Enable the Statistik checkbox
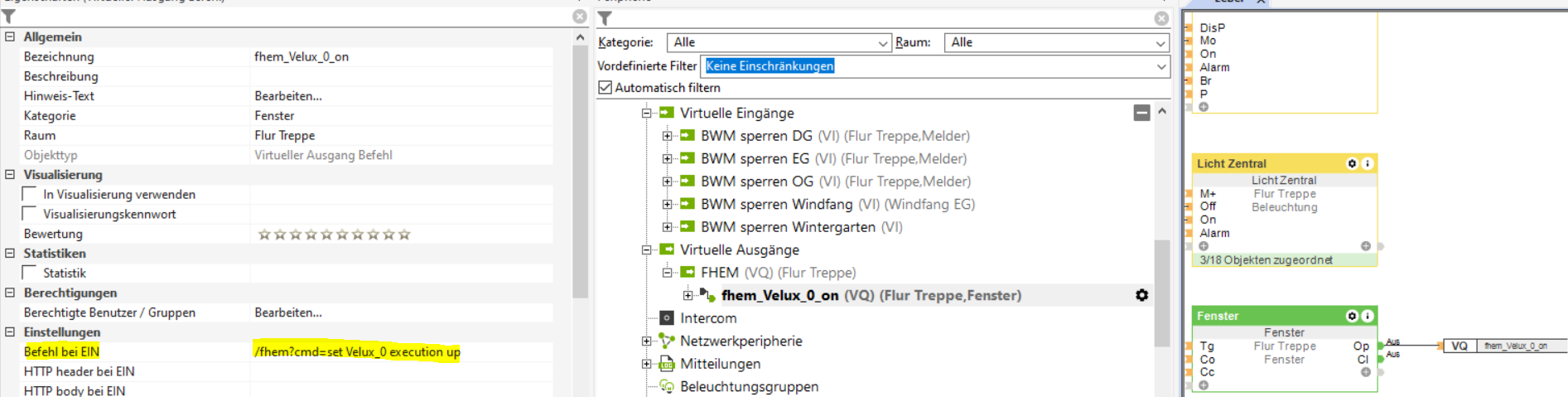This screenshot has width=1568, height=397. tap(29, 273)
